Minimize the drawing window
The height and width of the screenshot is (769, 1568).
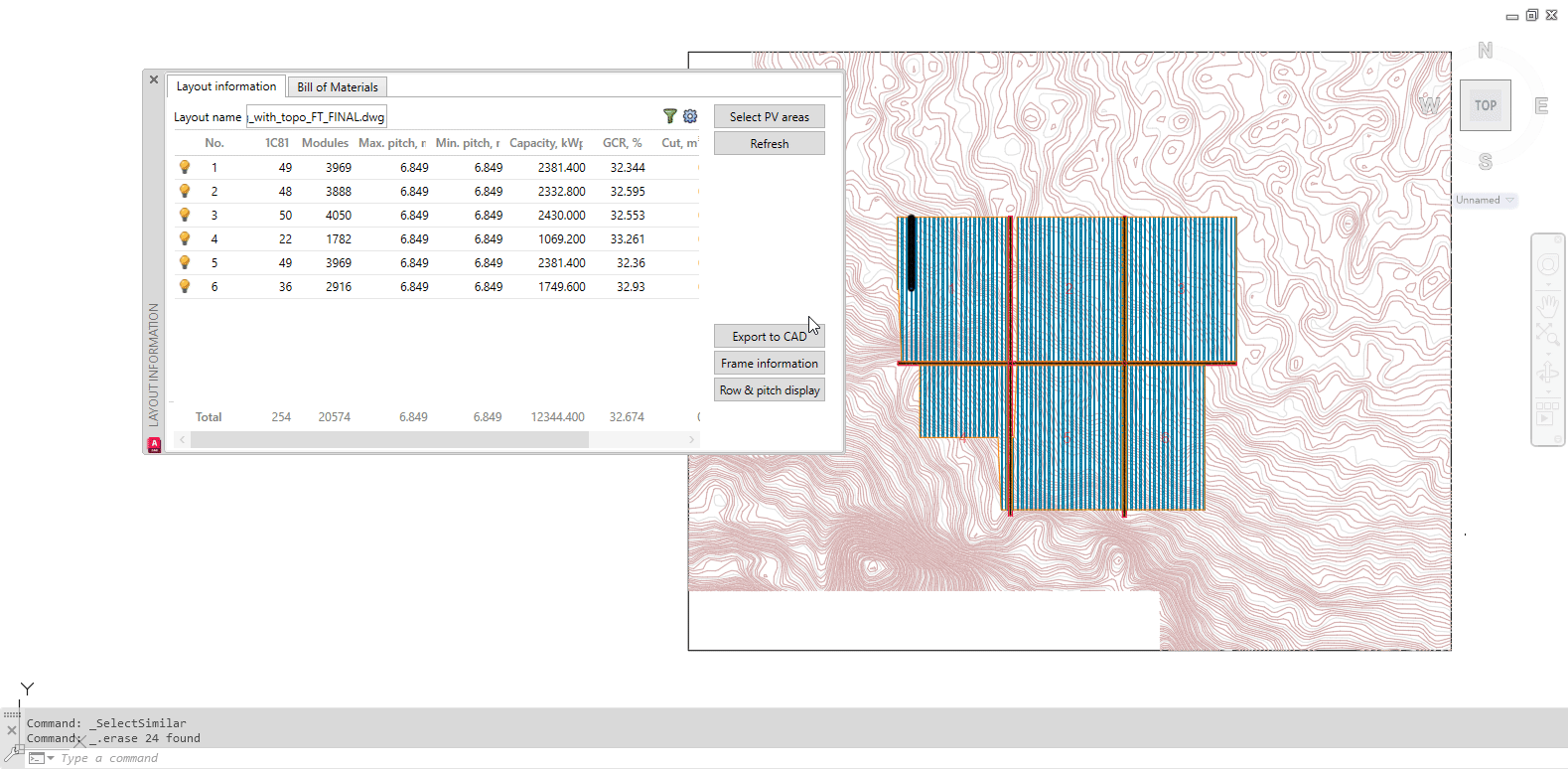point(1512,16)
